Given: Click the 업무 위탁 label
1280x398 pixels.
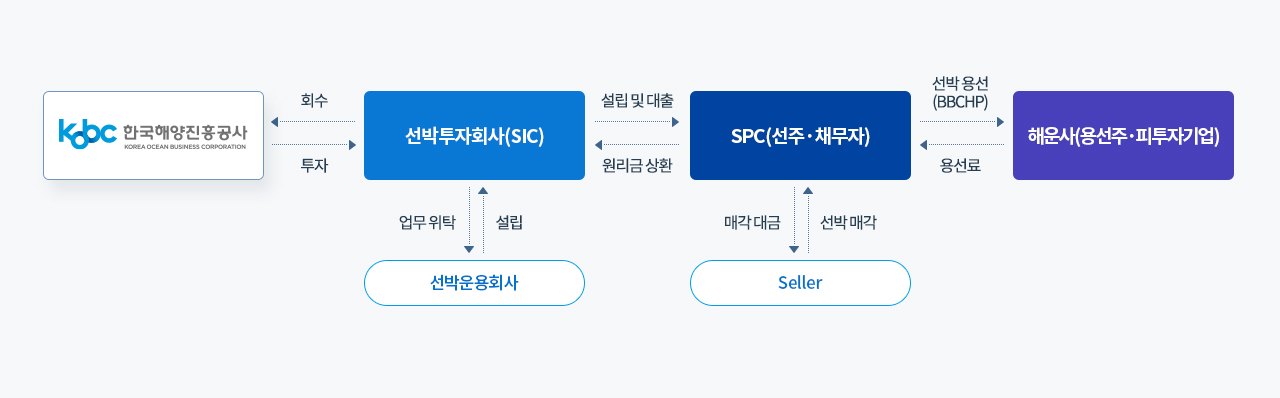Looking at the screenshot, I should pos(427,222).
